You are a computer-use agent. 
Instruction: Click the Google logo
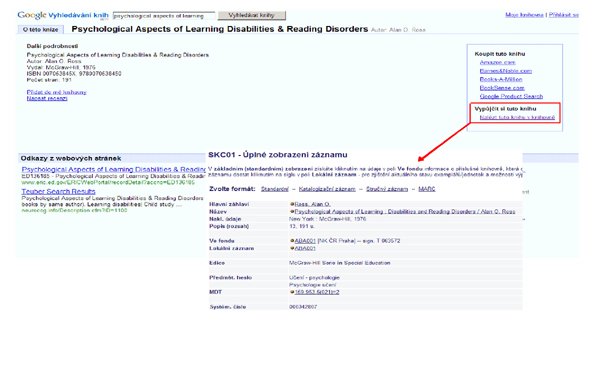pos(32,15)
